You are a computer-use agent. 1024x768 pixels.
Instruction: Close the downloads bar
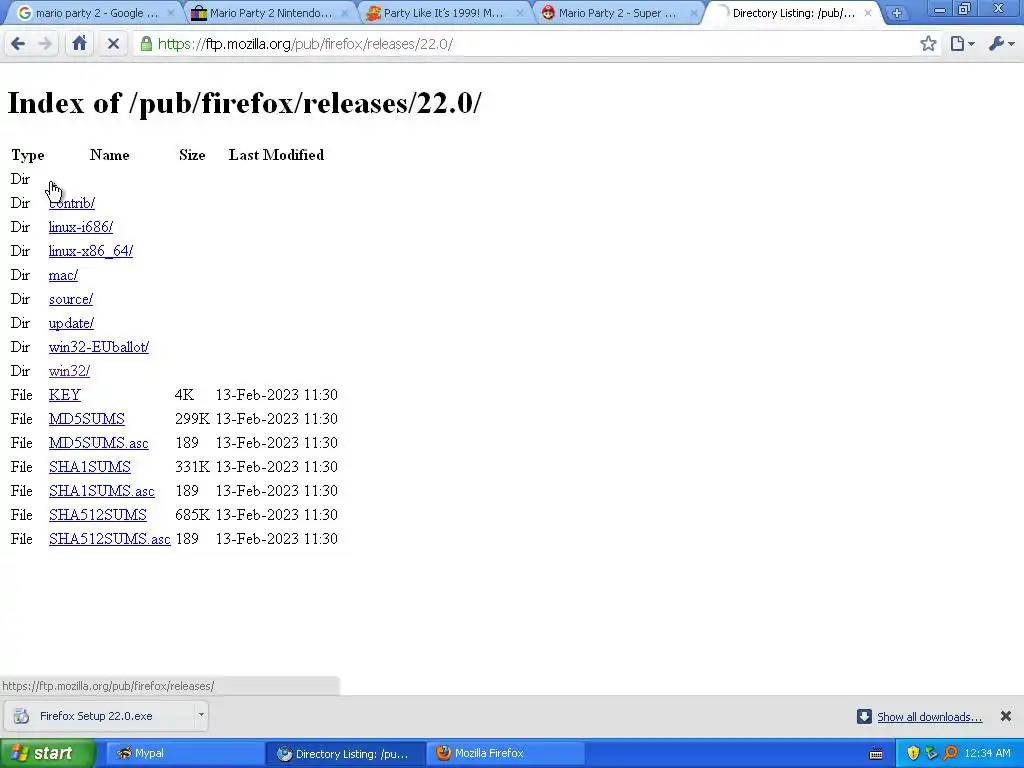[1006, 716]
